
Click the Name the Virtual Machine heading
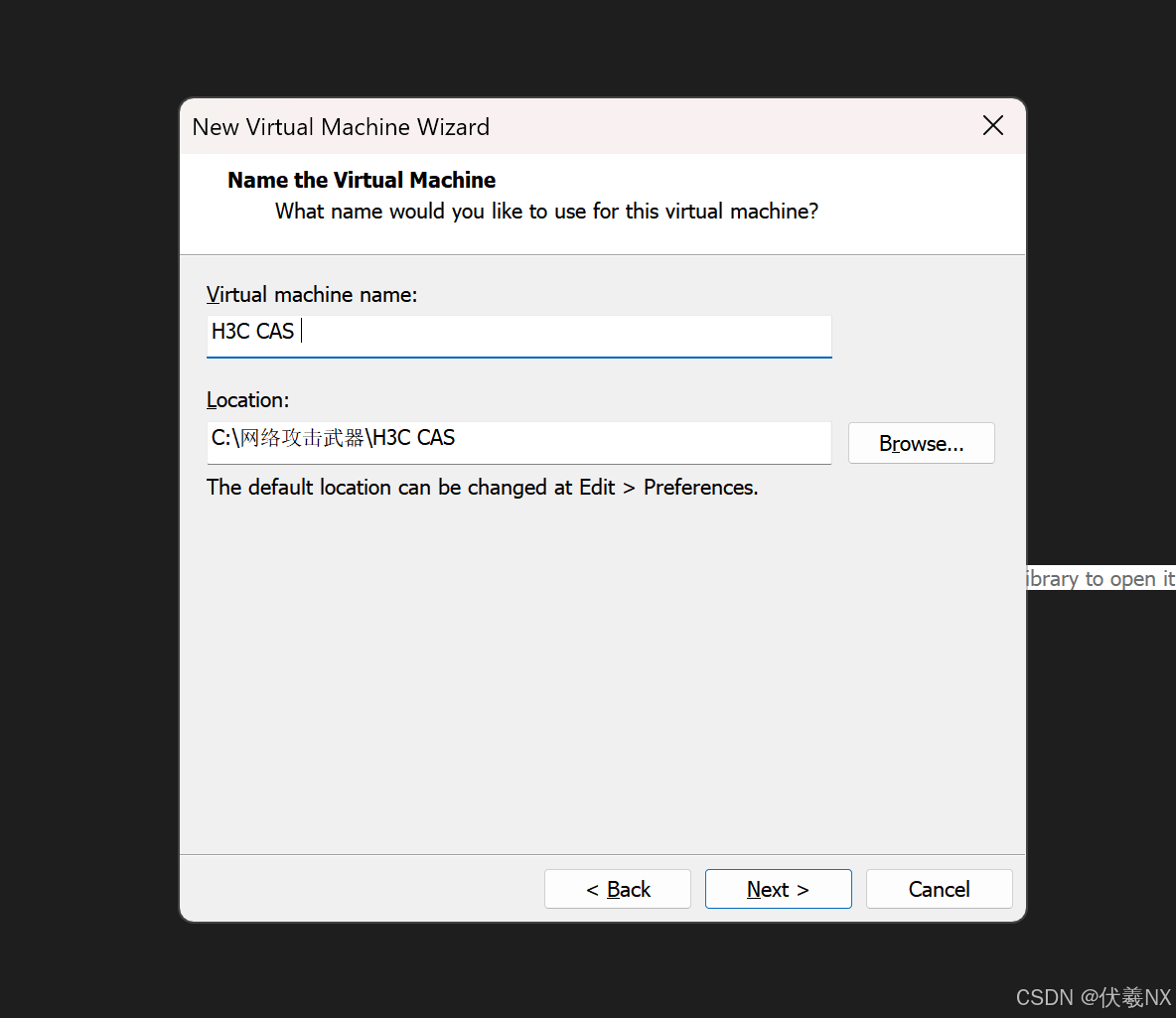coord(361,180)
